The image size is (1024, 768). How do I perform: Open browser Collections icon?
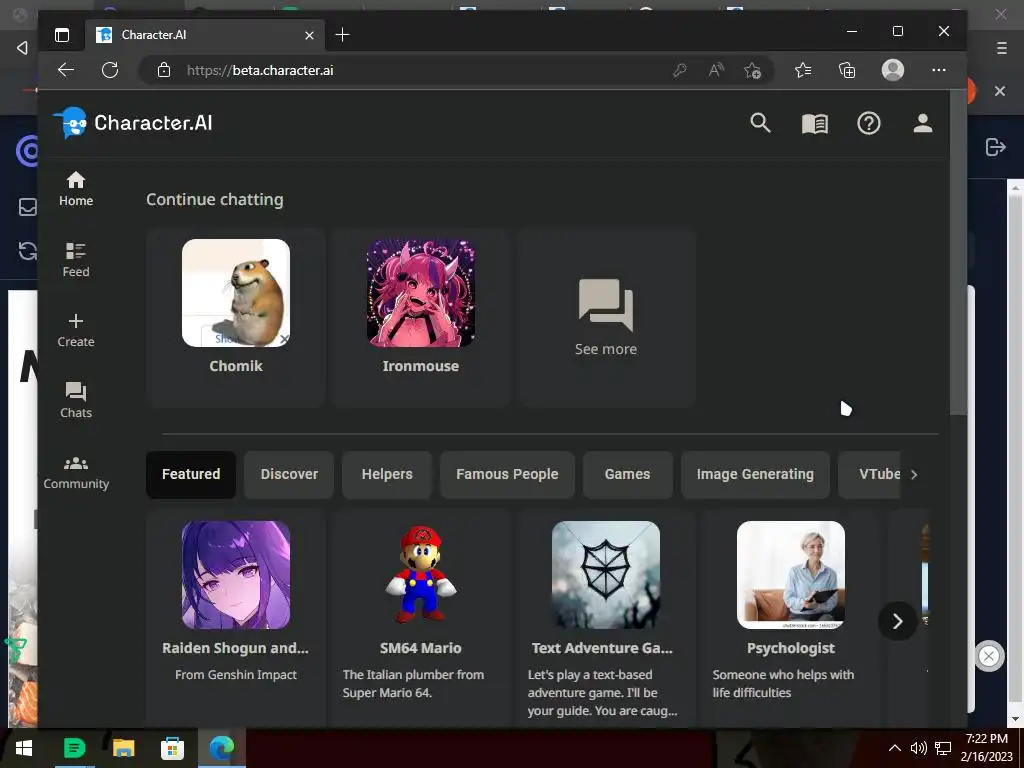click(847, 70)
